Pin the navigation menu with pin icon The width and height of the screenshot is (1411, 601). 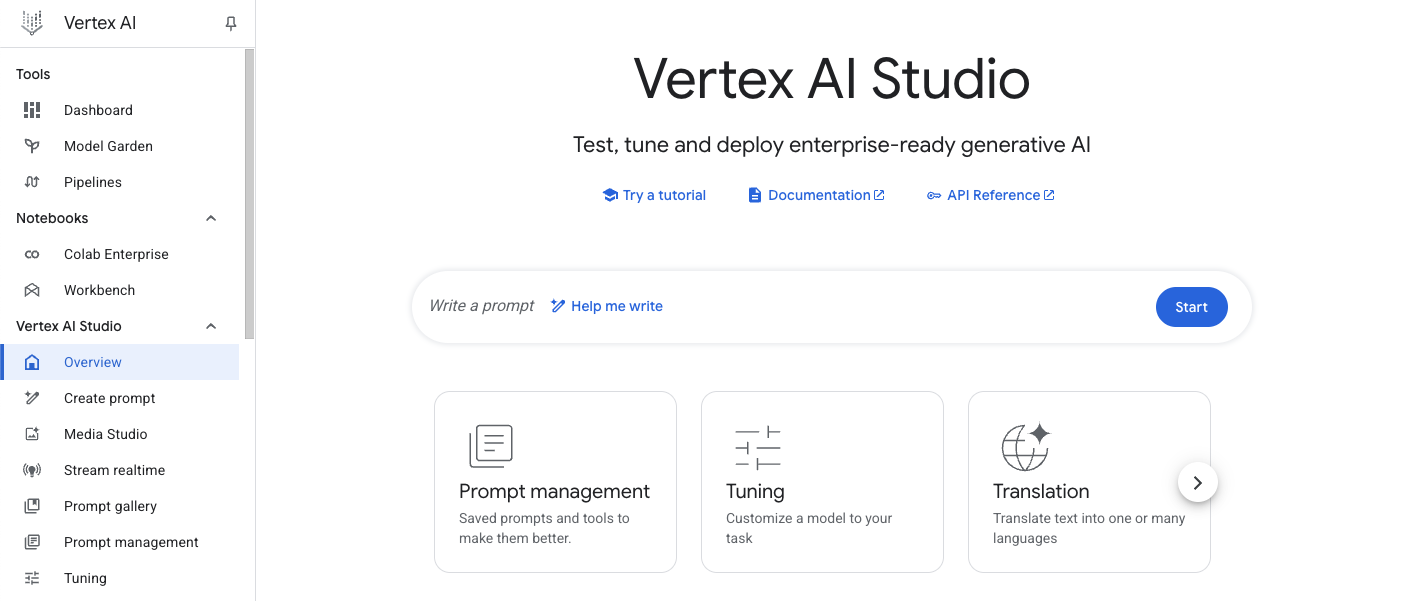231,23
